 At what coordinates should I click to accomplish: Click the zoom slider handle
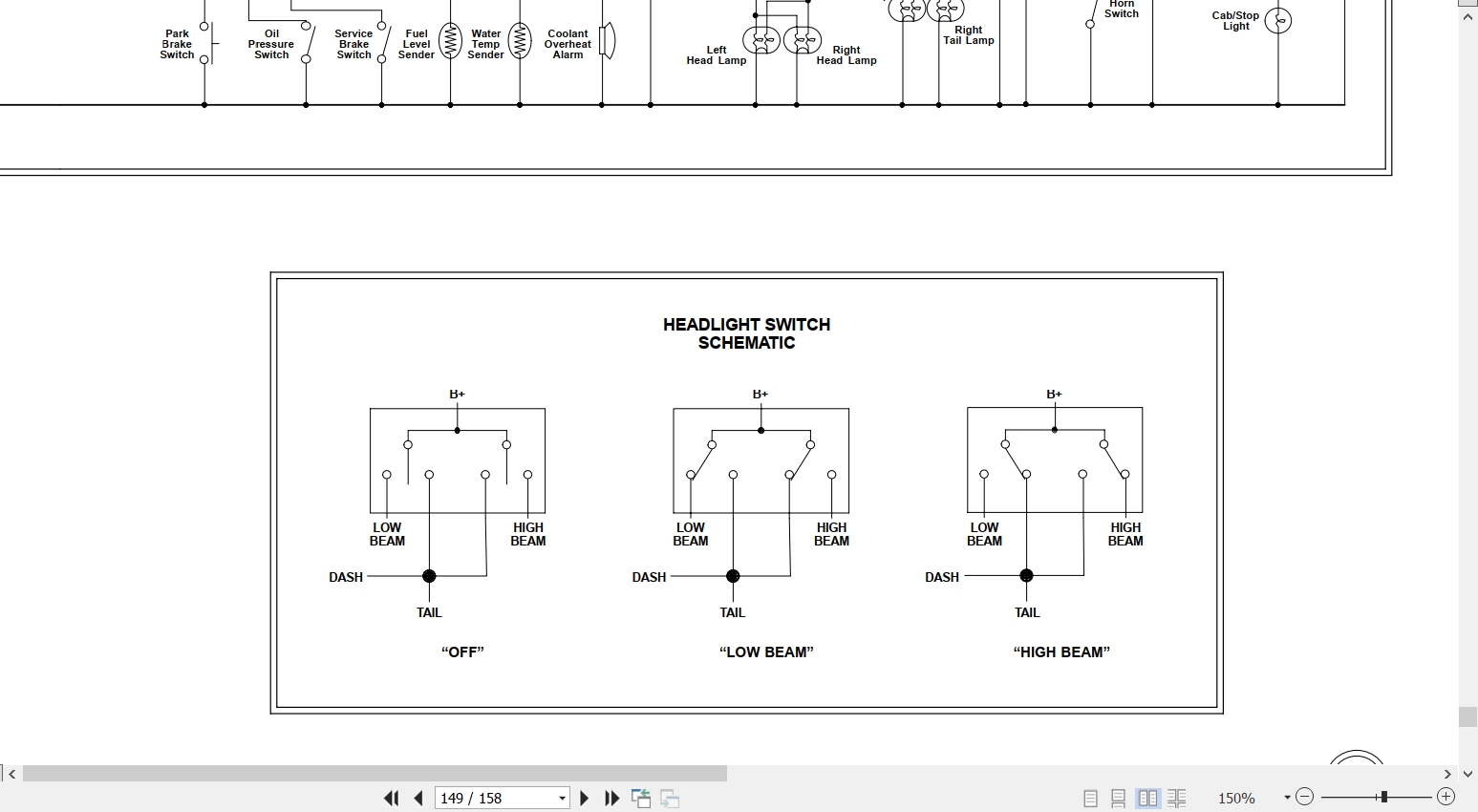(1383, 797)
